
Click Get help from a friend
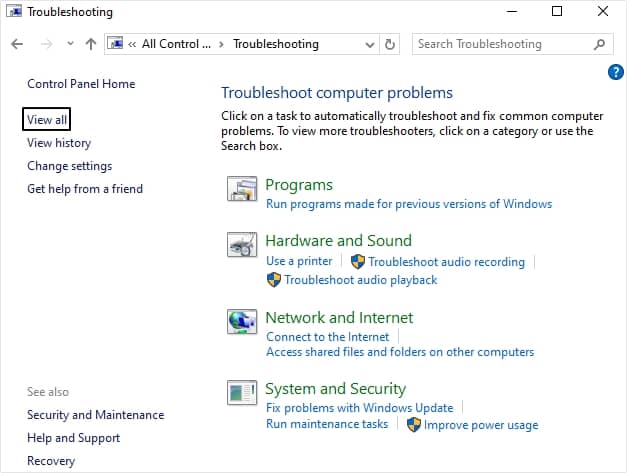(85, 189)
